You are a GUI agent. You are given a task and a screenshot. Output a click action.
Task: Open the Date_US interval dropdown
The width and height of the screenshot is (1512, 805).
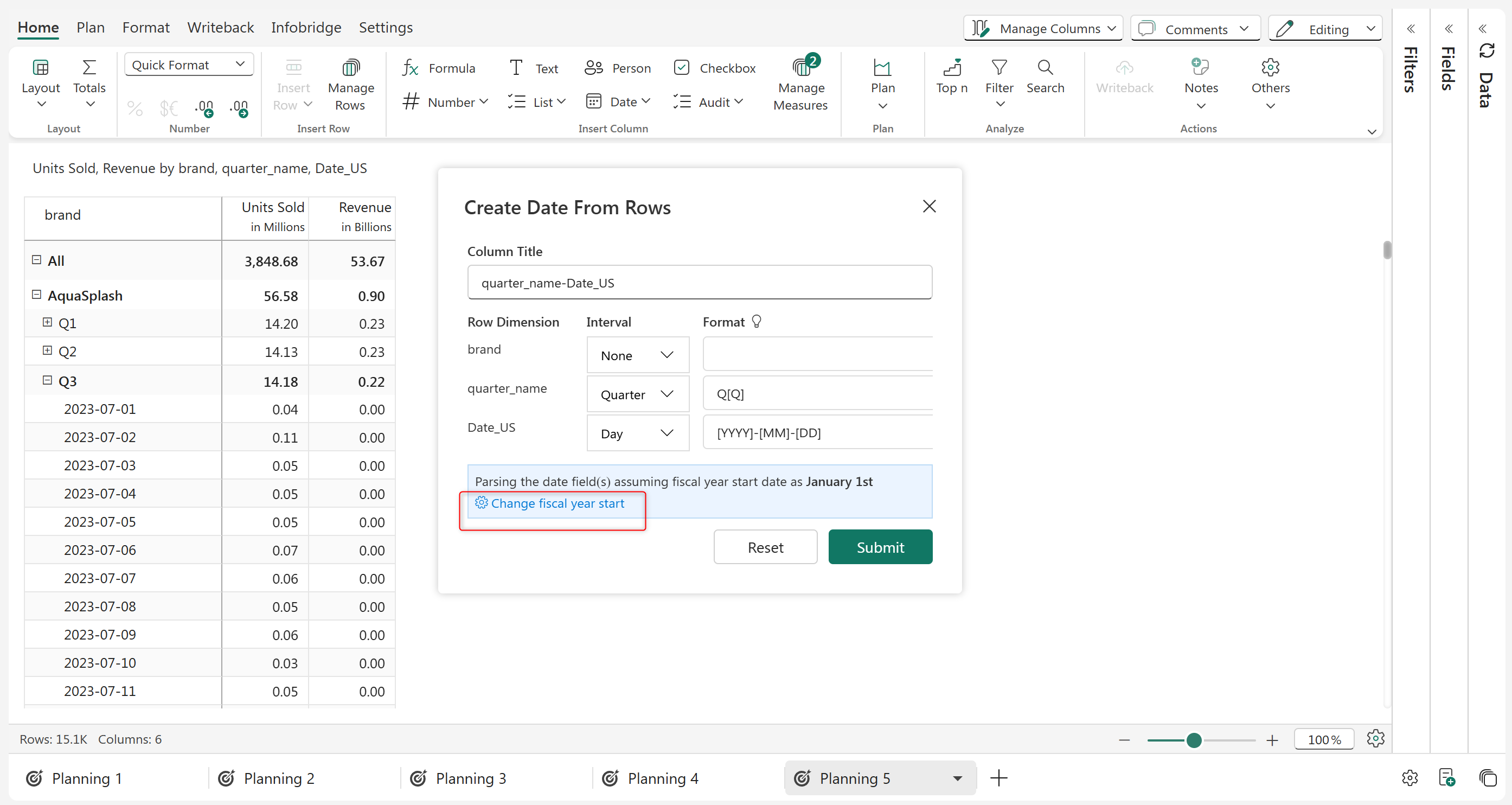point(637,433)
